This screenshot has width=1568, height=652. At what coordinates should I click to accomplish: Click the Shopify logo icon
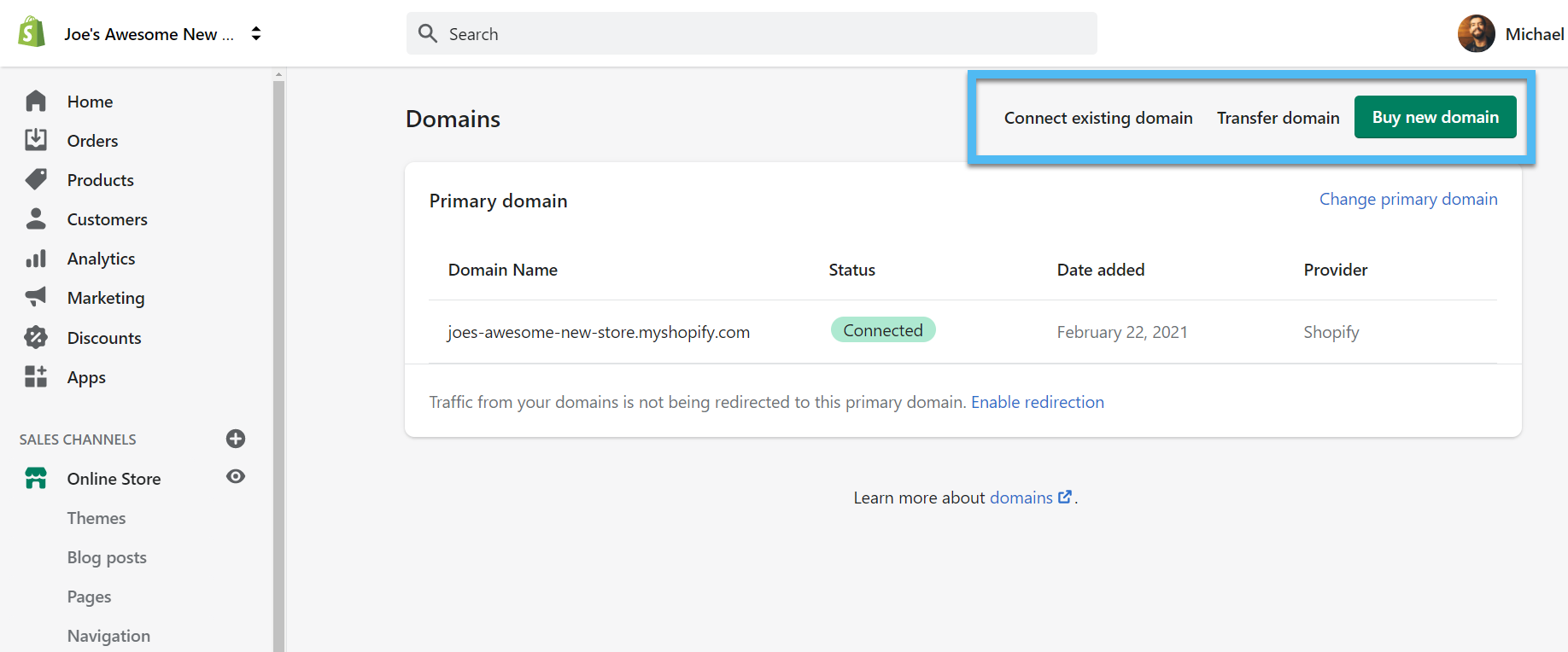[32, 32]
